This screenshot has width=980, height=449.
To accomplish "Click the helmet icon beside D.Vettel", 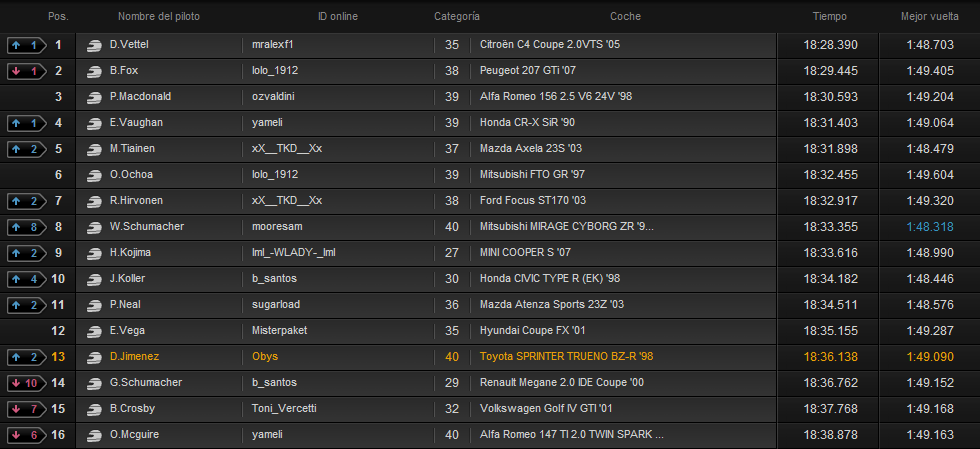I will 94,45.
